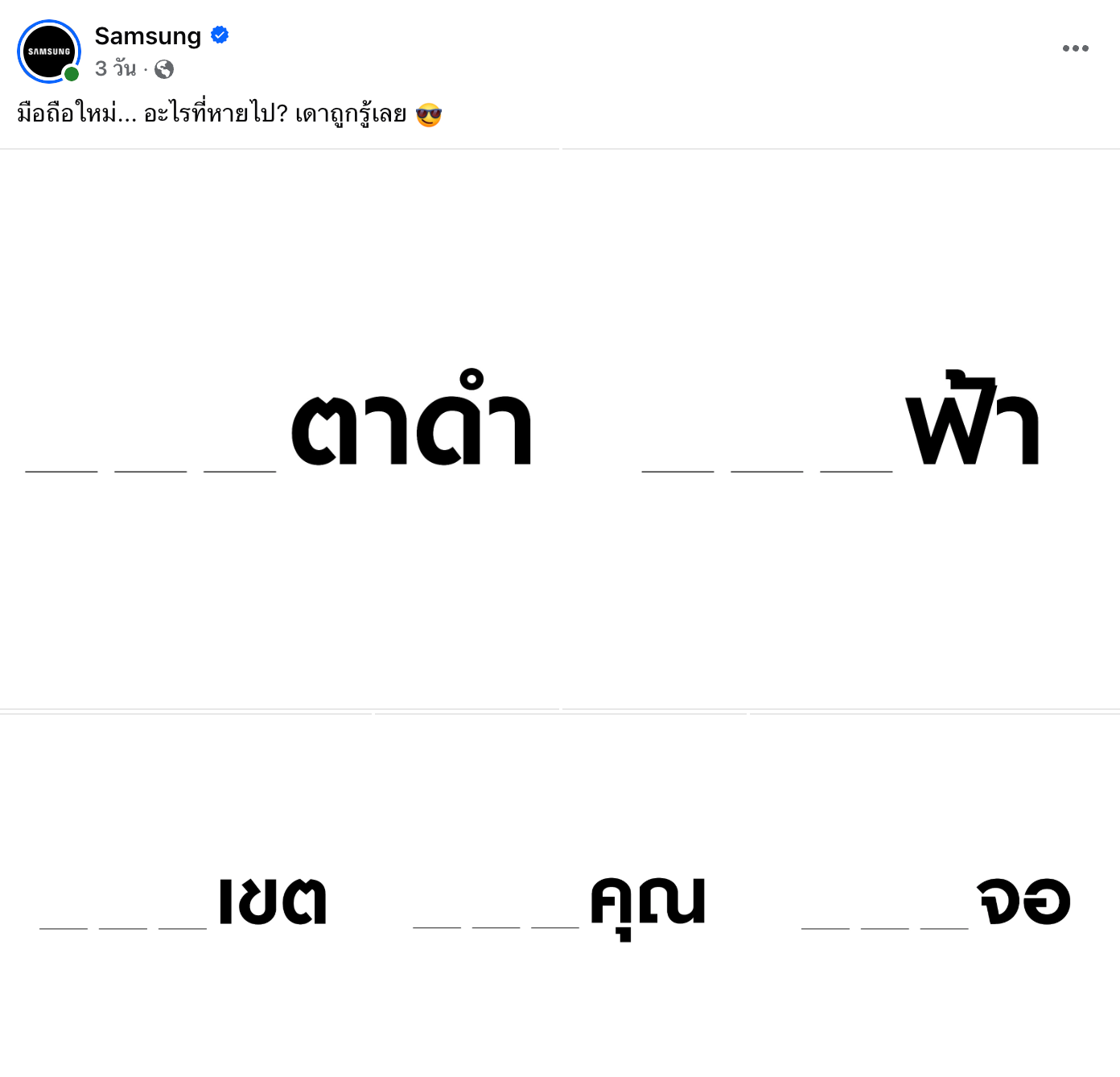Screen dimensions: 1120x1077
Task: Click the caption text "มือถือใหม่..."
Action: (77, 114)
